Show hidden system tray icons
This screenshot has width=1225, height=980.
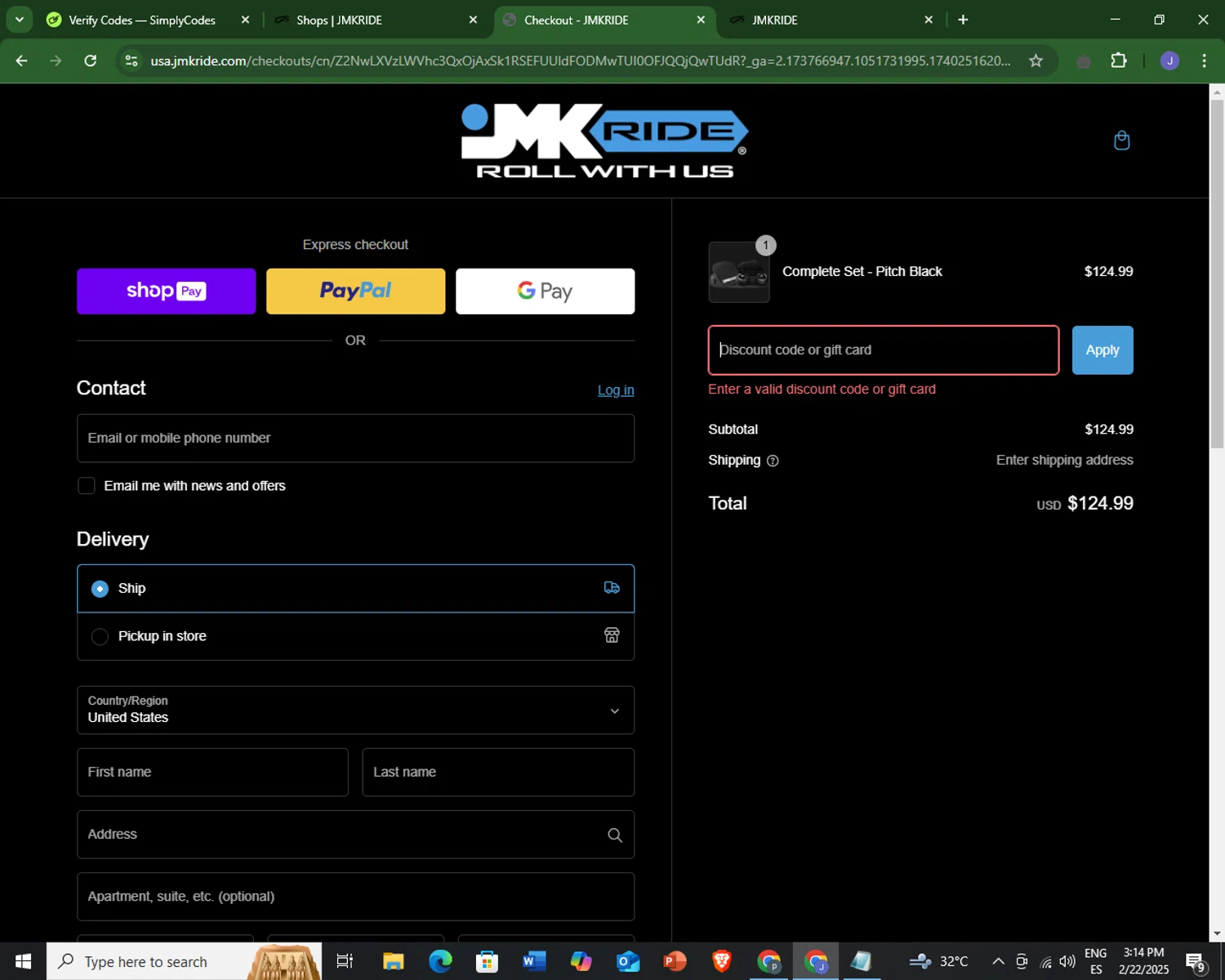(998, 961)
